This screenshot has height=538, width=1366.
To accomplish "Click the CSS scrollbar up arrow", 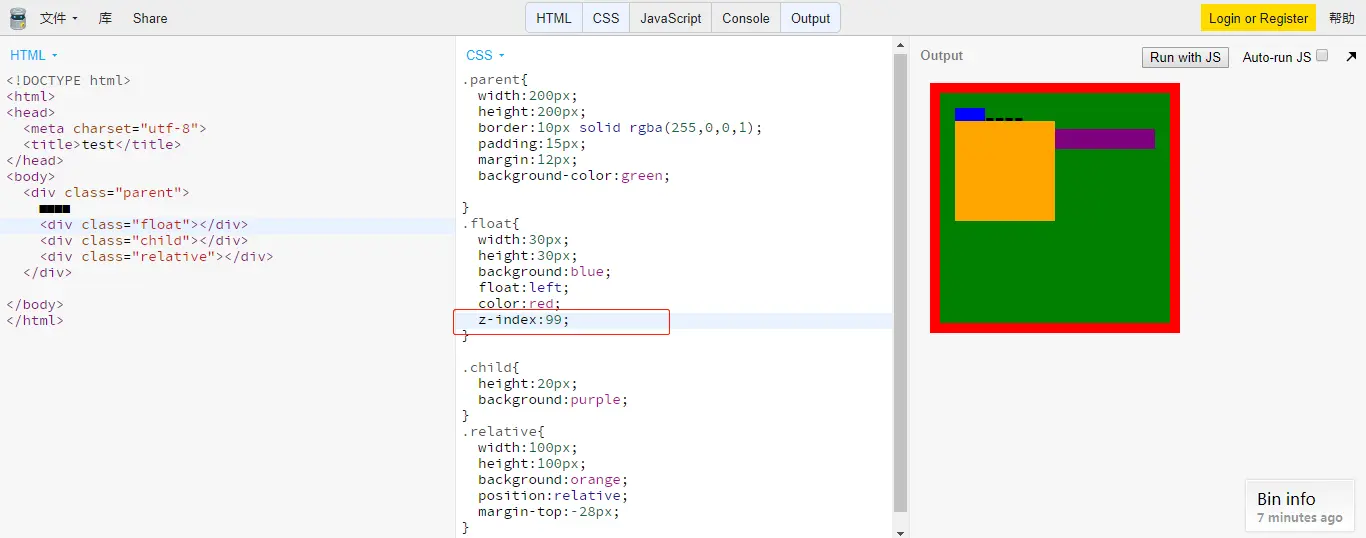I will pyautogui.click(x=900, y=45).
